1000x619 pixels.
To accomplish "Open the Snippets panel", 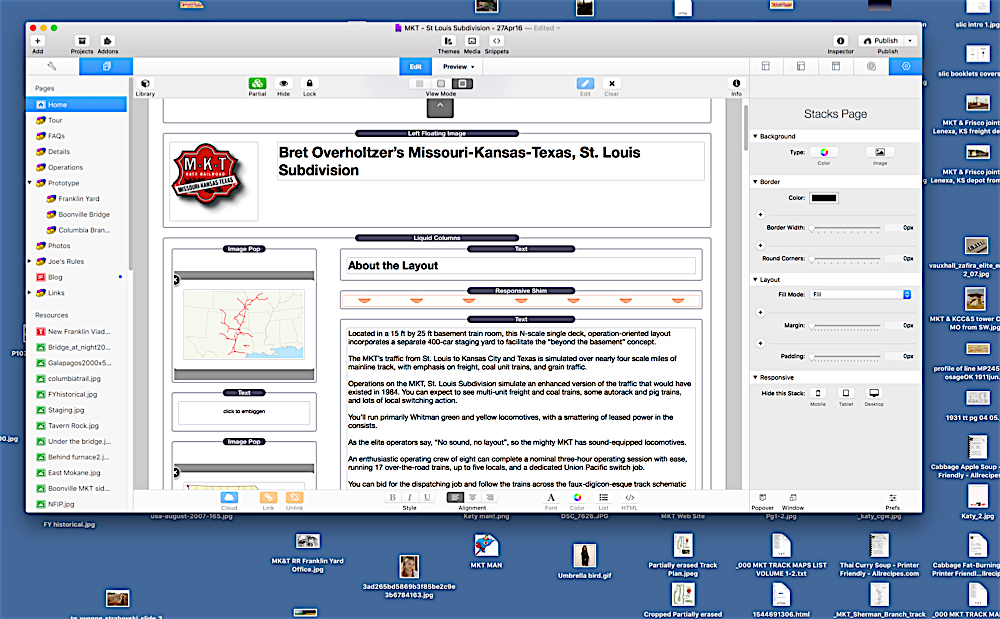I will 496,41.
